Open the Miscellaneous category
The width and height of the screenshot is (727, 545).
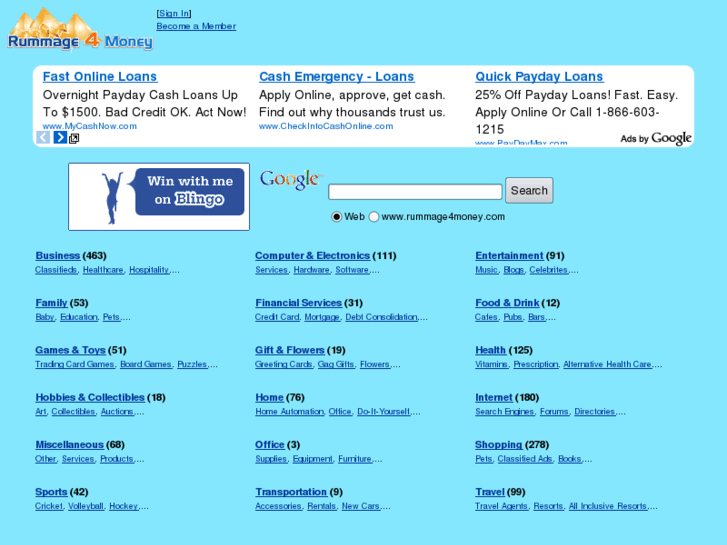tap(70, 445)
